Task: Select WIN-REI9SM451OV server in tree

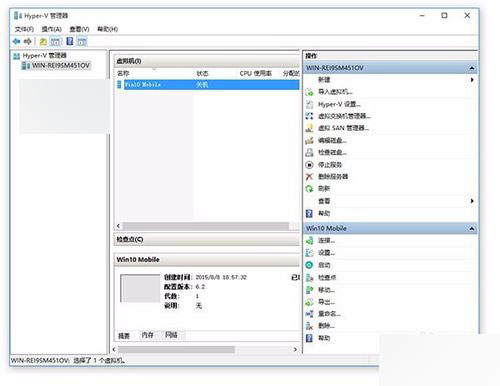Action: (x=60, y=65)
